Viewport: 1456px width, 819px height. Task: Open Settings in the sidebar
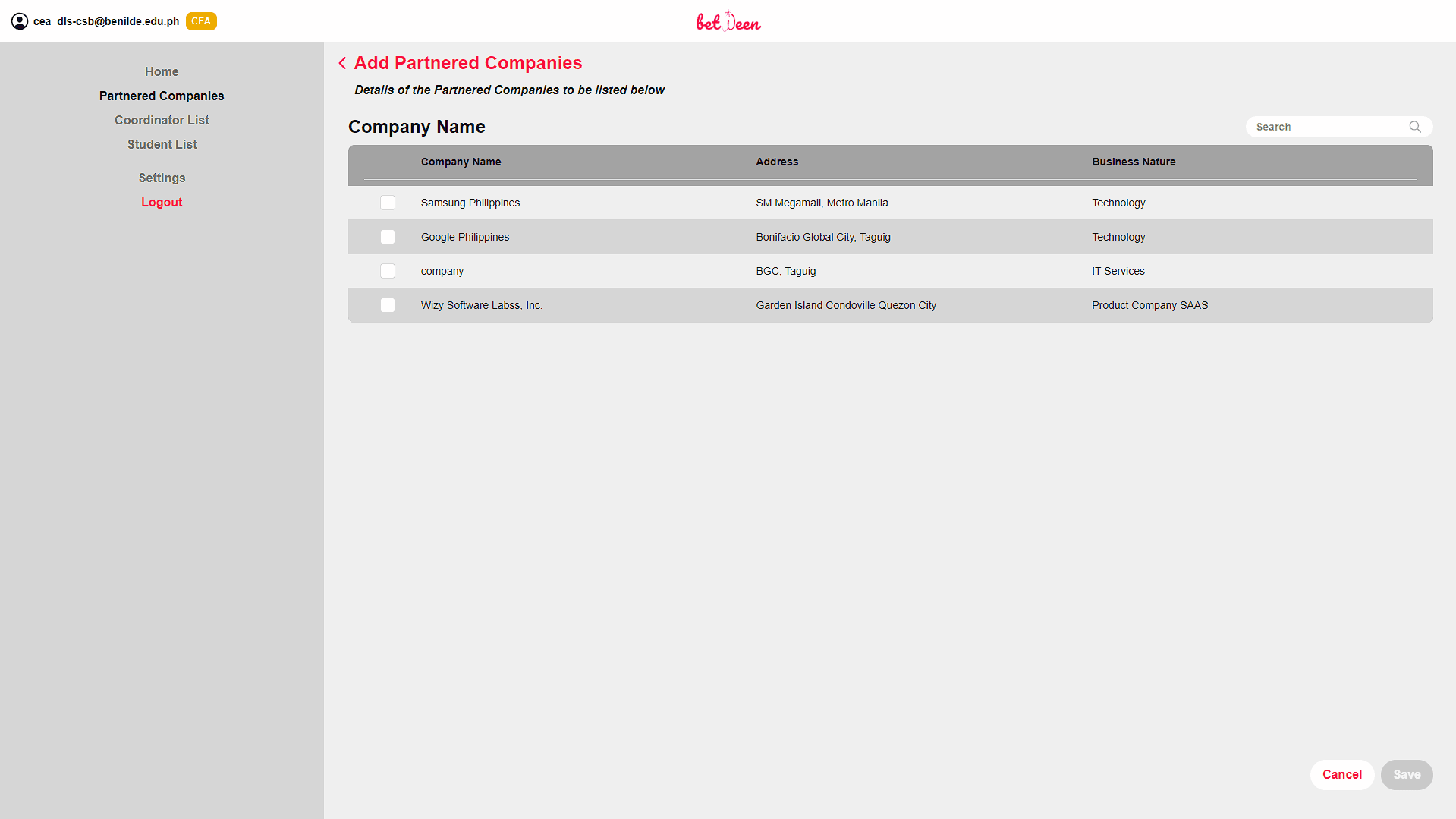click(x=162, y=178)
